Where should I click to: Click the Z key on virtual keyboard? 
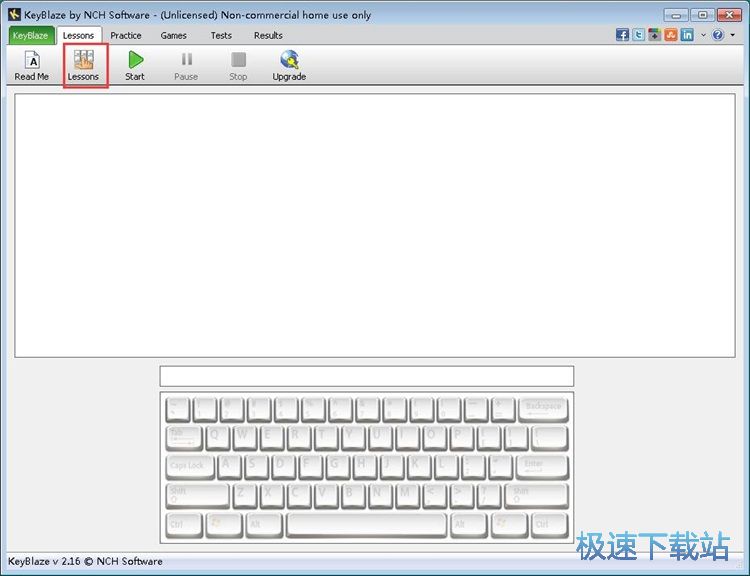tap(245, 497)
